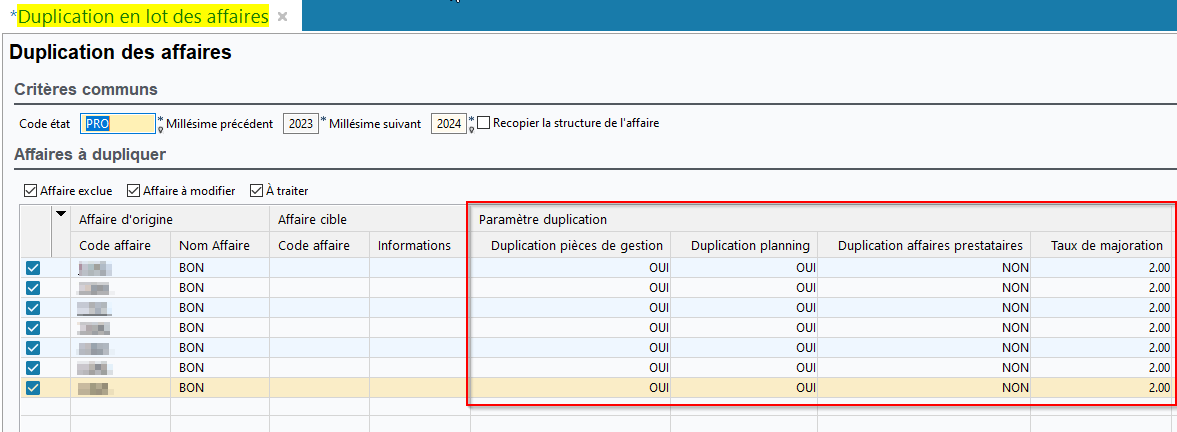Click the Paramètre duplication group header
1177x432 pixels.
pos(822,220)
